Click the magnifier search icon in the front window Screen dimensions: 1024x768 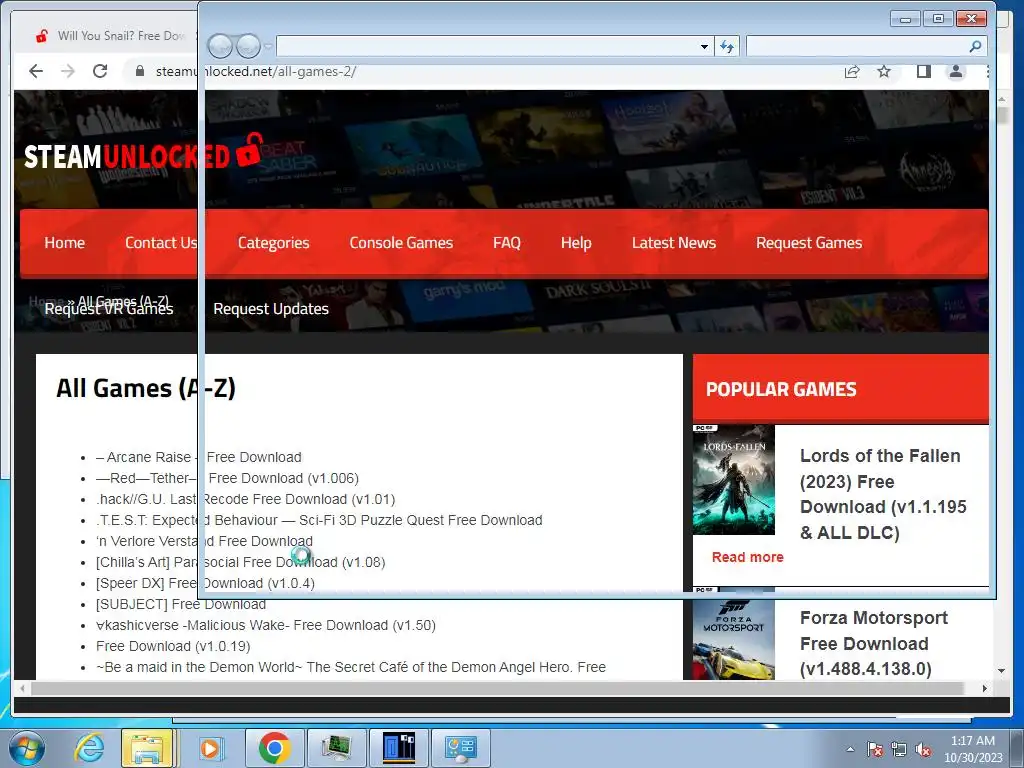(x=975, y=46)
